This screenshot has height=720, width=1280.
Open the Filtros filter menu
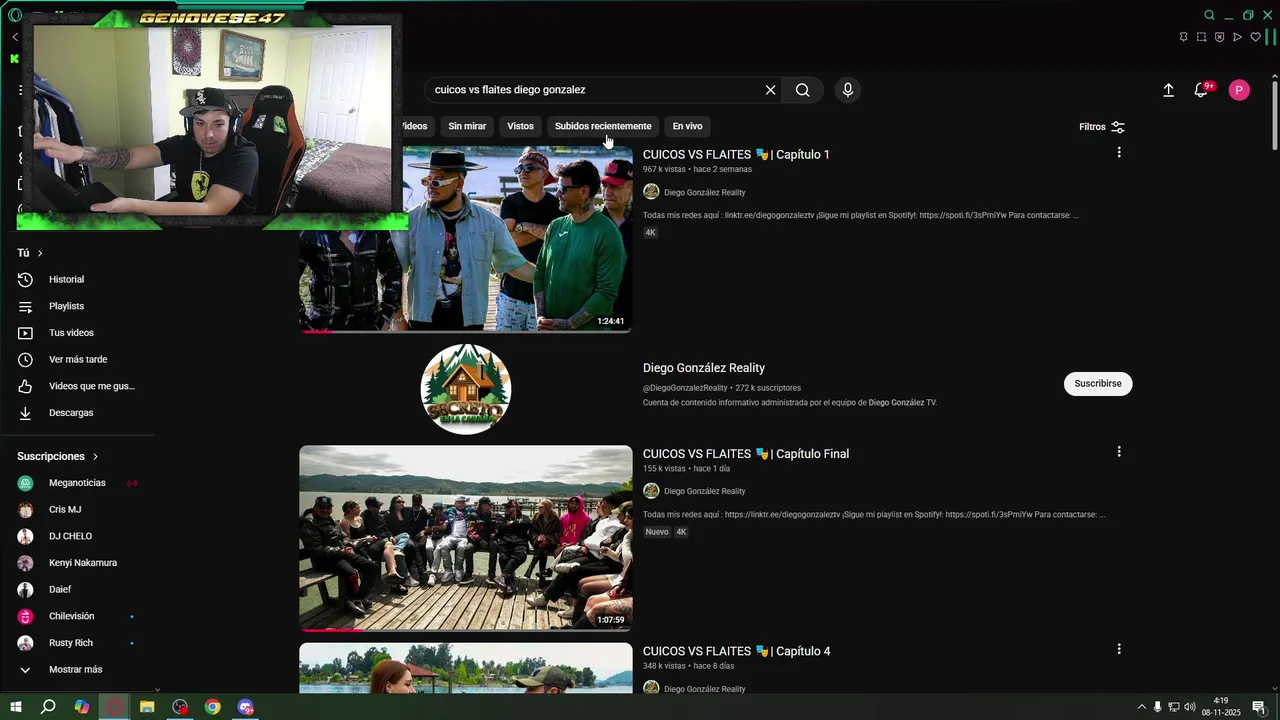1102,127
